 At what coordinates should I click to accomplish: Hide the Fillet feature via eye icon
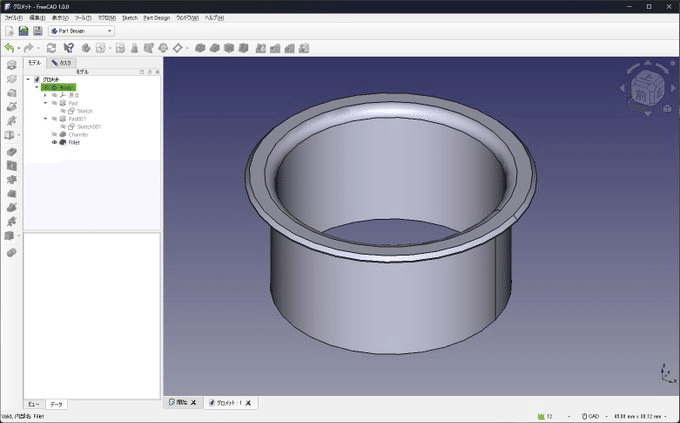(x=55, y=142)
